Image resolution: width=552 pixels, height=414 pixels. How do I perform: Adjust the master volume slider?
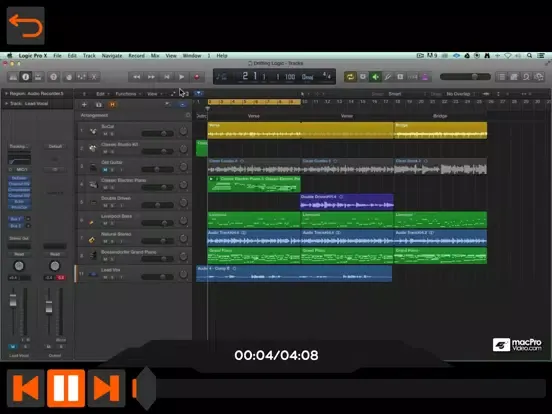click(x=465, y=76)
